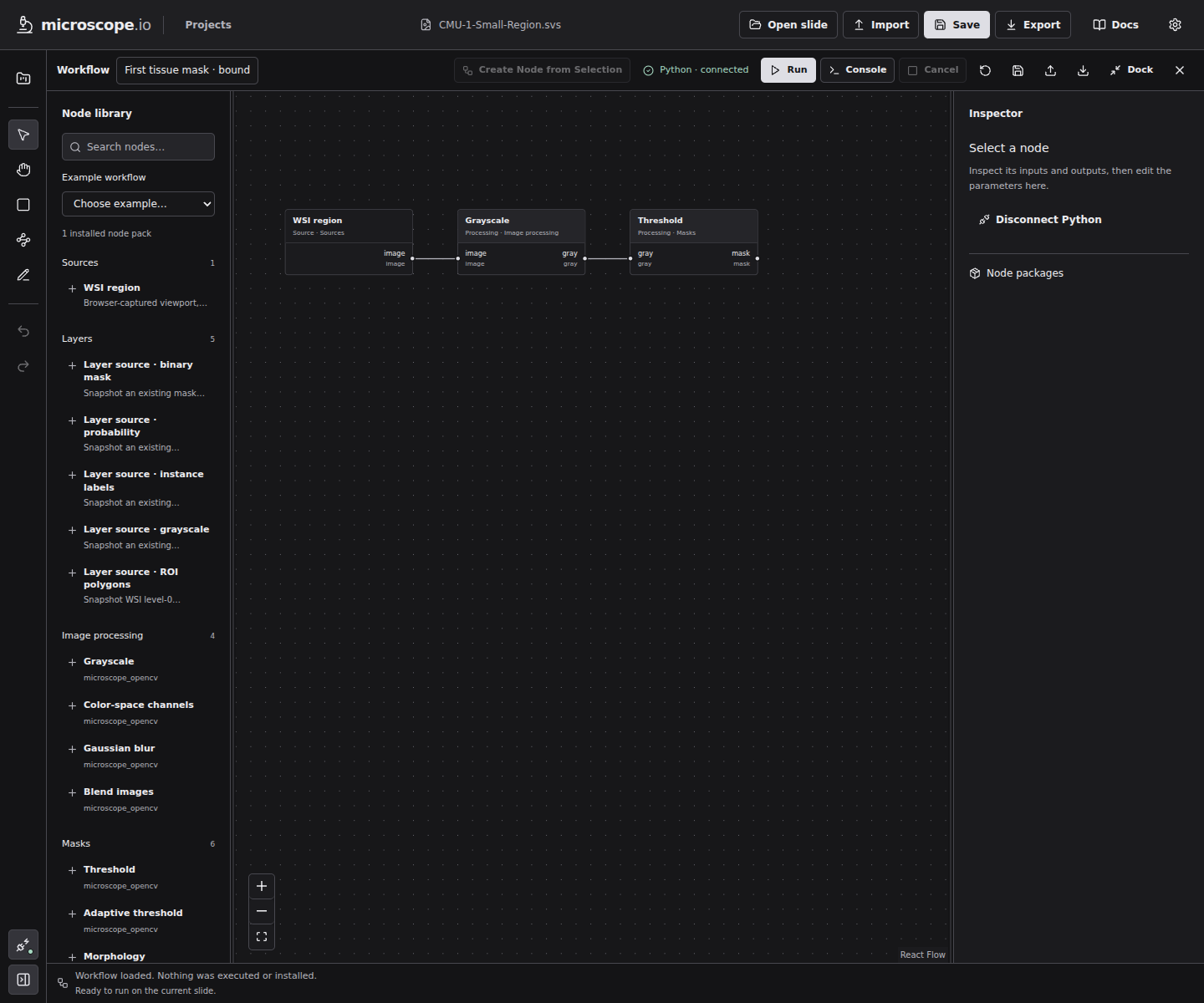
Task: Select the rectangle tool
Action: [x=23, y=205]
